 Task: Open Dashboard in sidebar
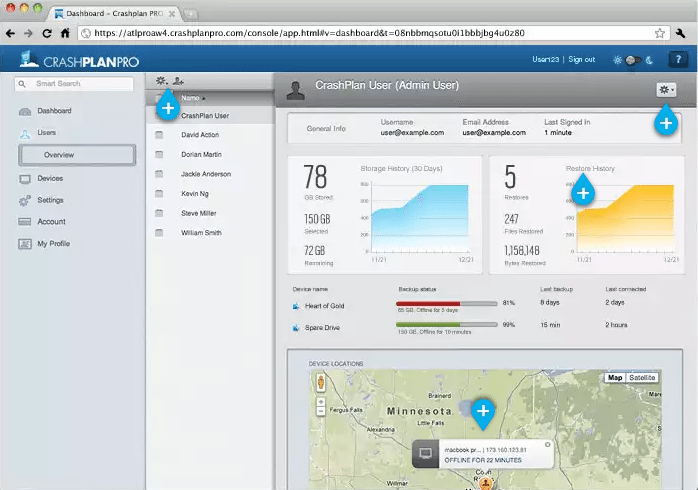[x=54, y=111]
